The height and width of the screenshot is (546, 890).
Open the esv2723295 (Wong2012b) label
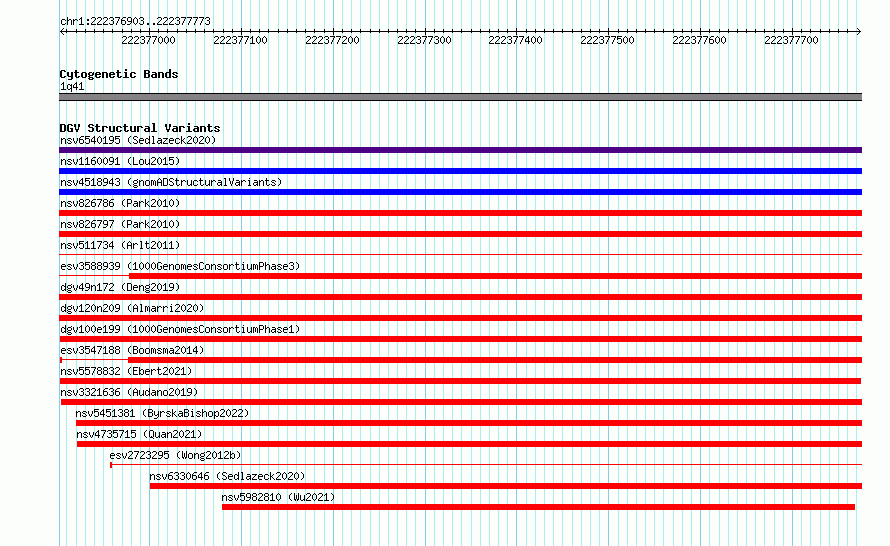(175, 455)
